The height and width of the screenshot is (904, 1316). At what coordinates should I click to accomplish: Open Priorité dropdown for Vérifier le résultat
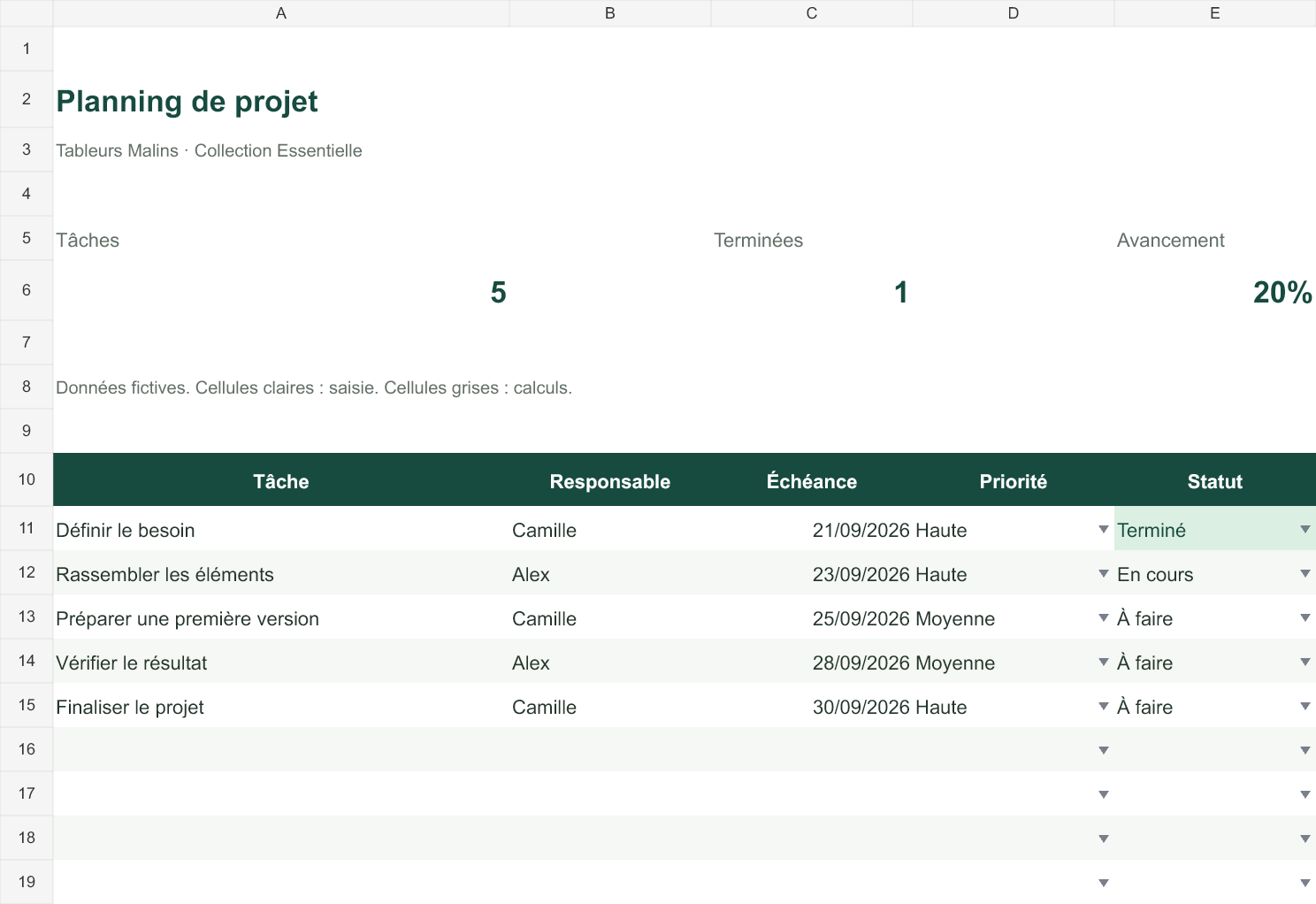point(1103,662)
